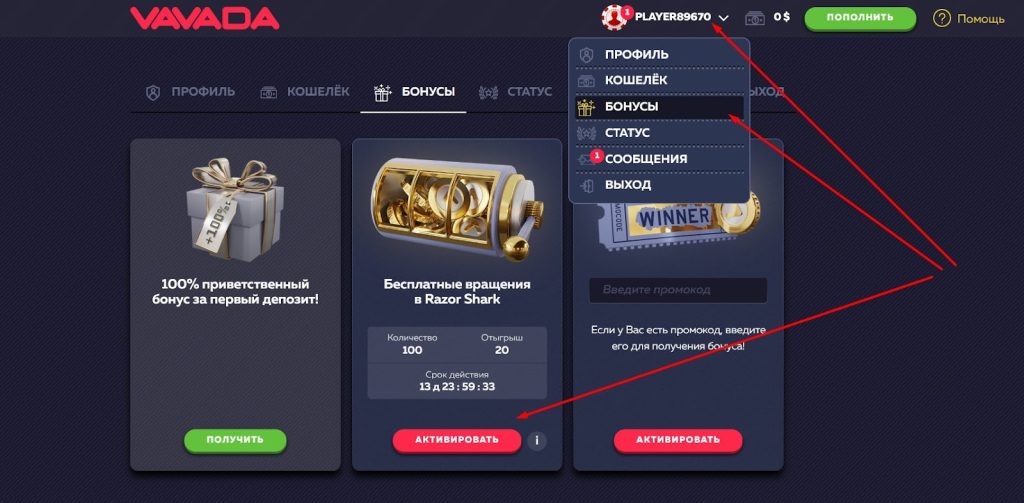
Task: Click the player avatar chip icon
Action: click(614, 18)
